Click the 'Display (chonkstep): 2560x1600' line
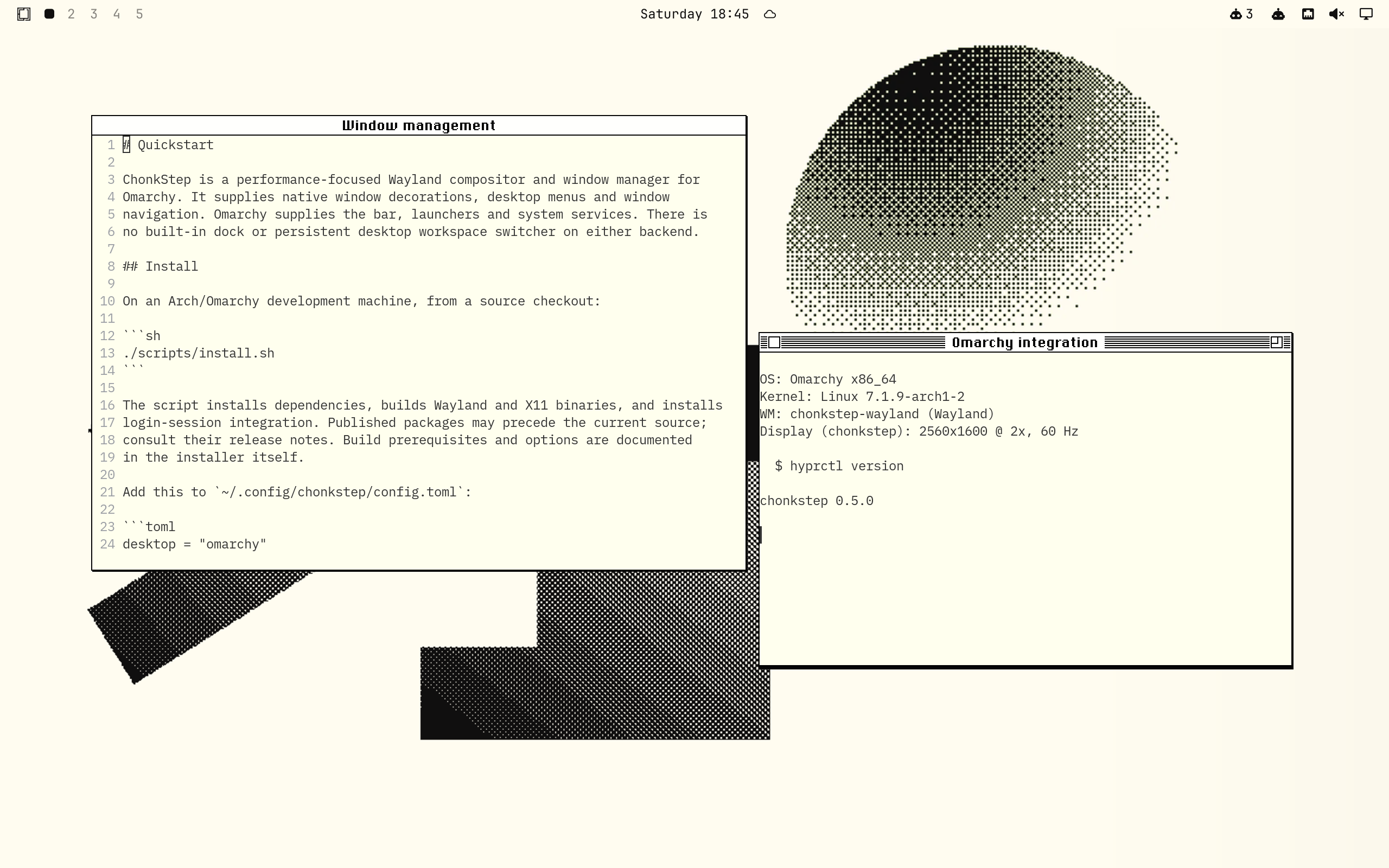This screenshot has width=1389, height=868. click(919, 432)
